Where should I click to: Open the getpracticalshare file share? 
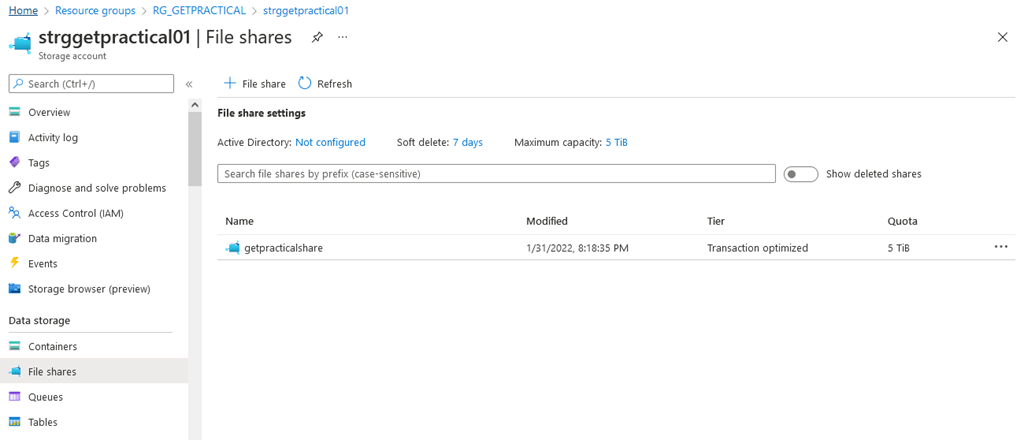283,248
